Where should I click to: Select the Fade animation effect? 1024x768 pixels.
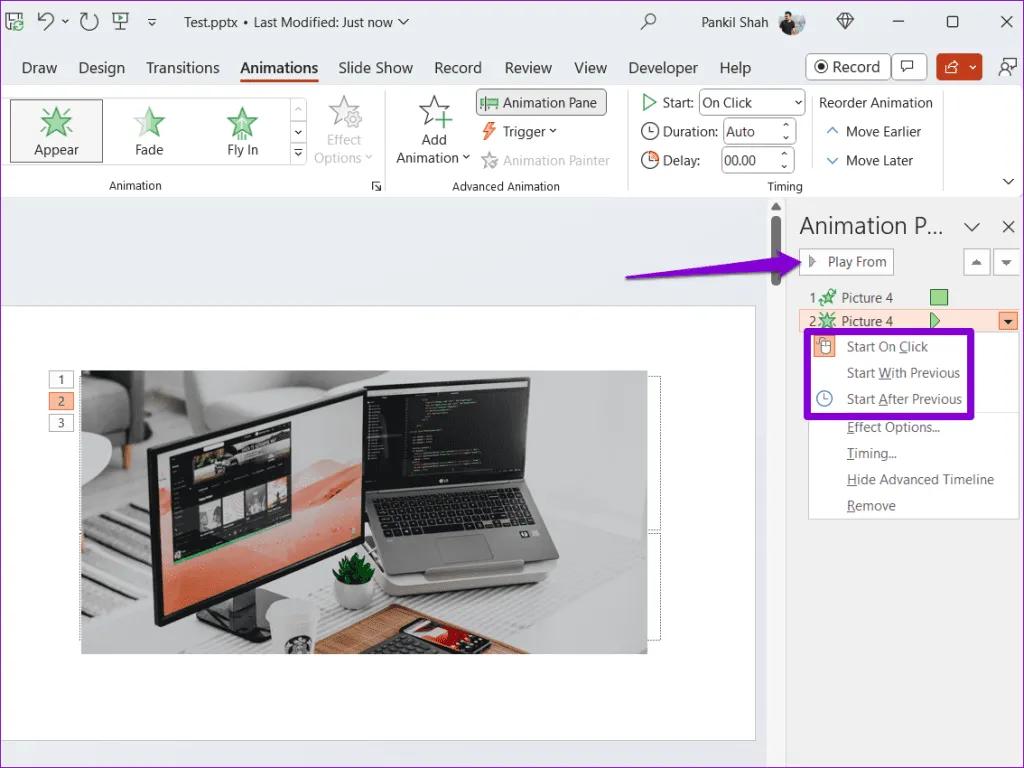[x=149, y=130]
